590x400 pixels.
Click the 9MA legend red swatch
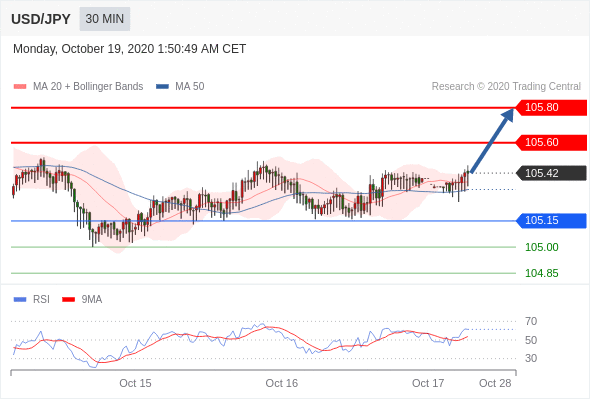point(68,300)
